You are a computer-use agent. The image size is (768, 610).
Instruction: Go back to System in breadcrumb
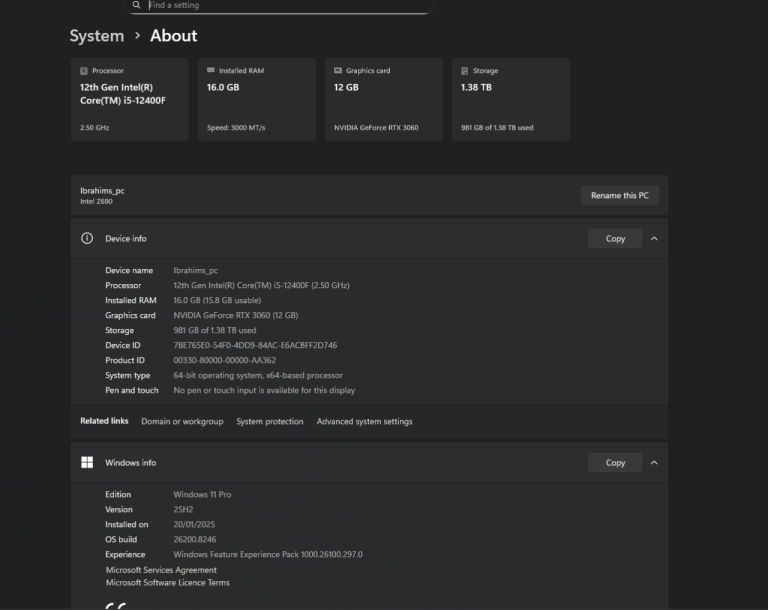point(97,36)
